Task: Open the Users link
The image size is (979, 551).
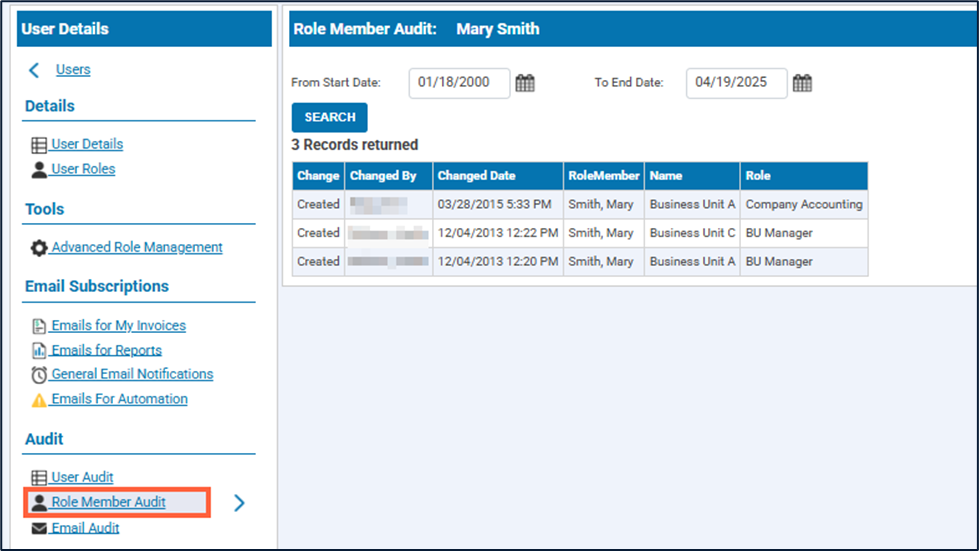Action: (73, 69)
